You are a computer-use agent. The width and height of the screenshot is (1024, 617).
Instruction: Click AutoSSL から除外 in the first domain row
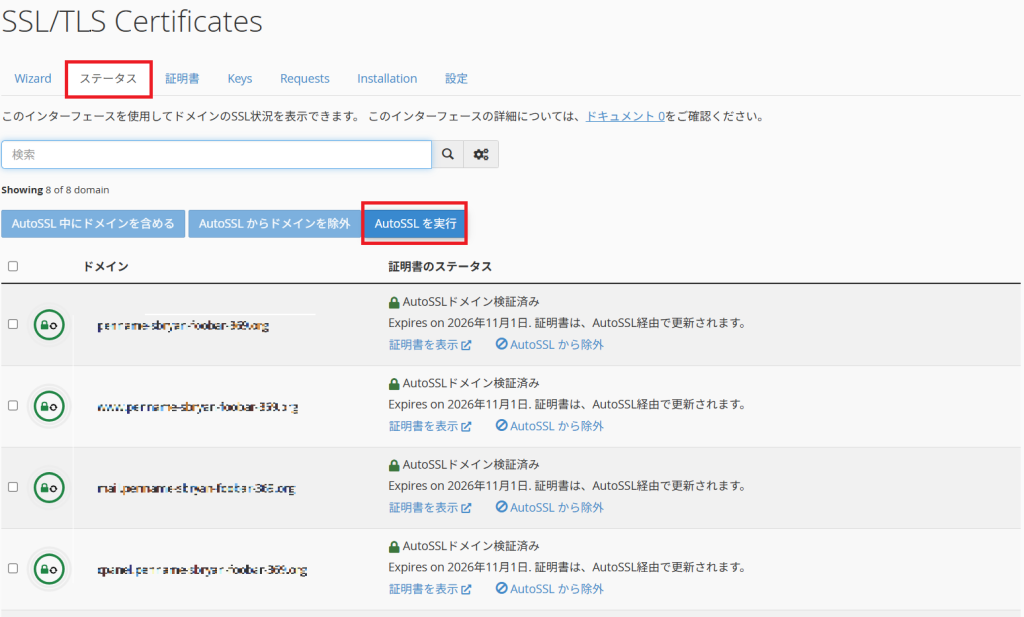tap(549, 344)
